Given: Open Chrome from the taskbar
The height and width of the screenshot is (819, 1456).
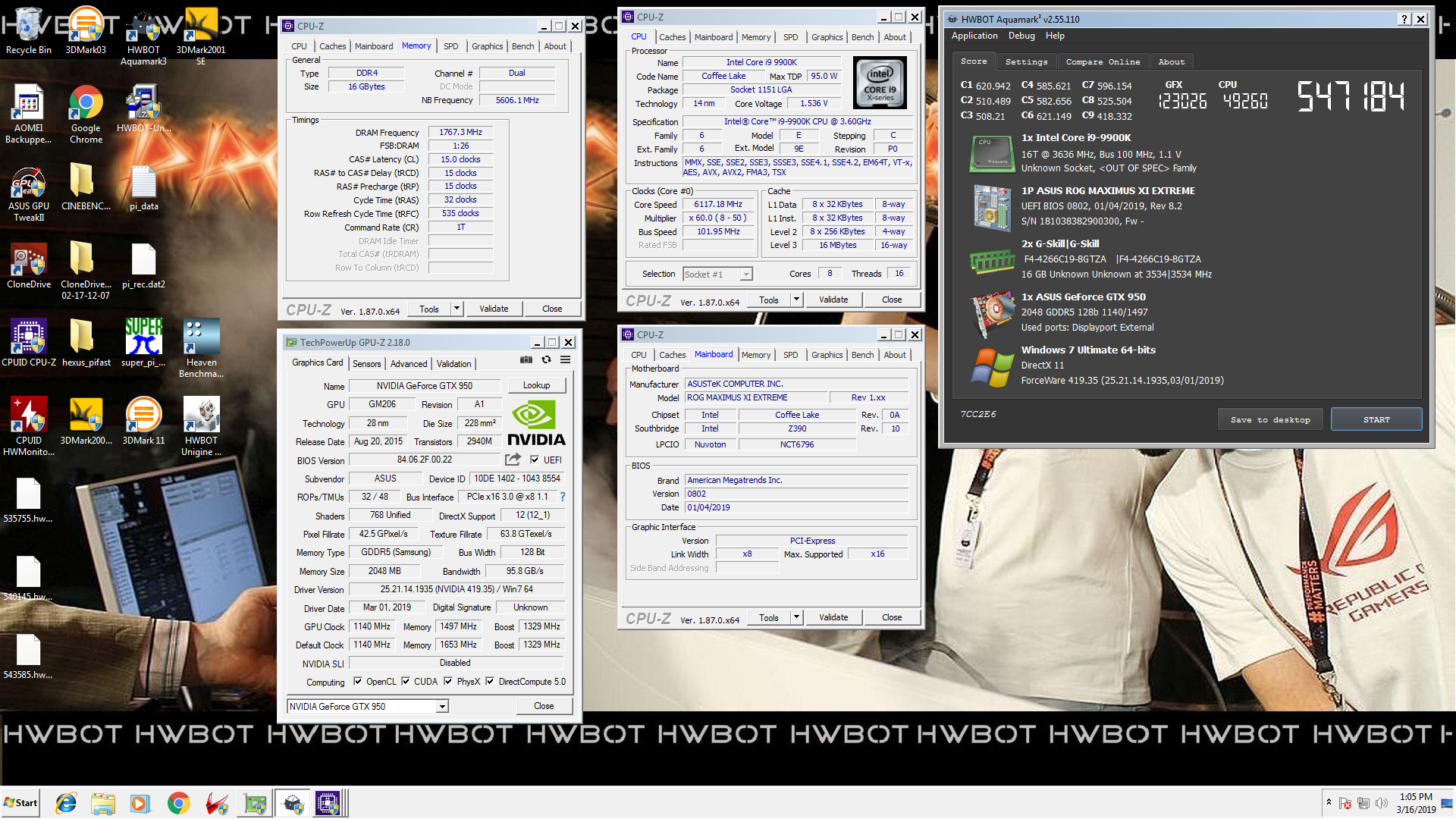Looking at the screenshot, I should click(x=178, y=803).
